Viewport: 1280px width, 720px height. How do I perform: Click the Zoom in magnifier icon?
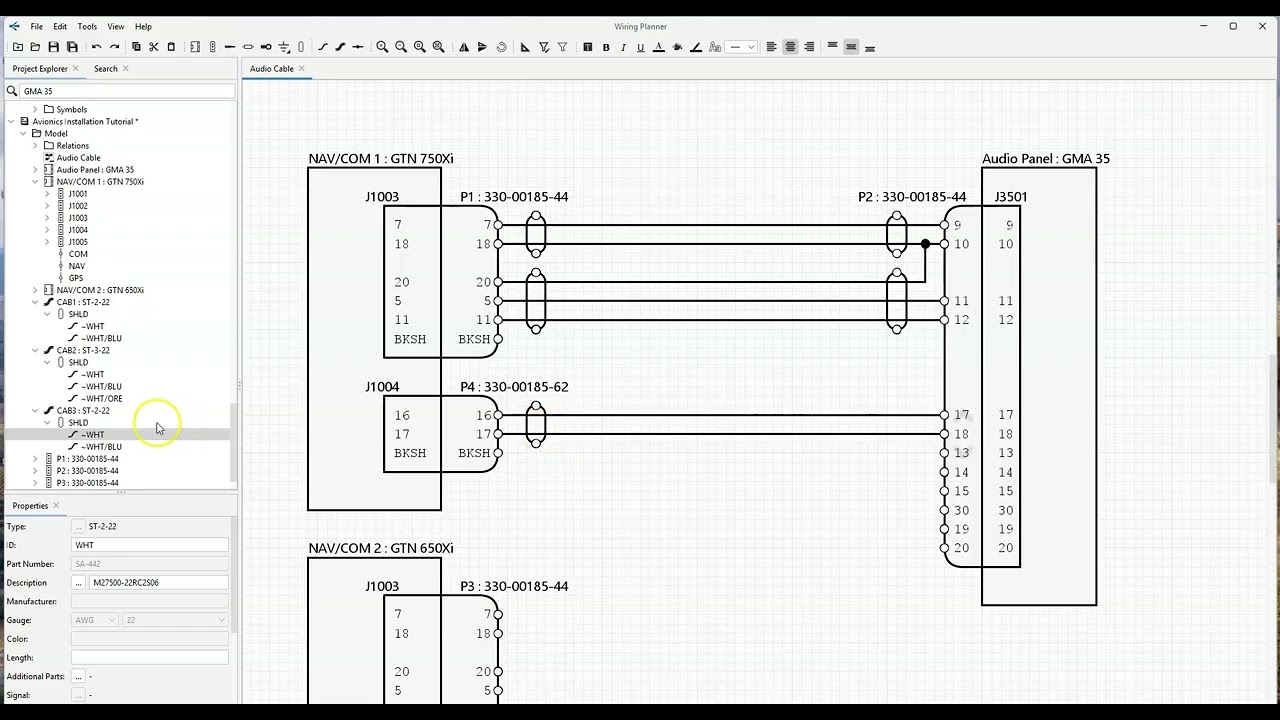pyautogui.click(x=382, y=47)
